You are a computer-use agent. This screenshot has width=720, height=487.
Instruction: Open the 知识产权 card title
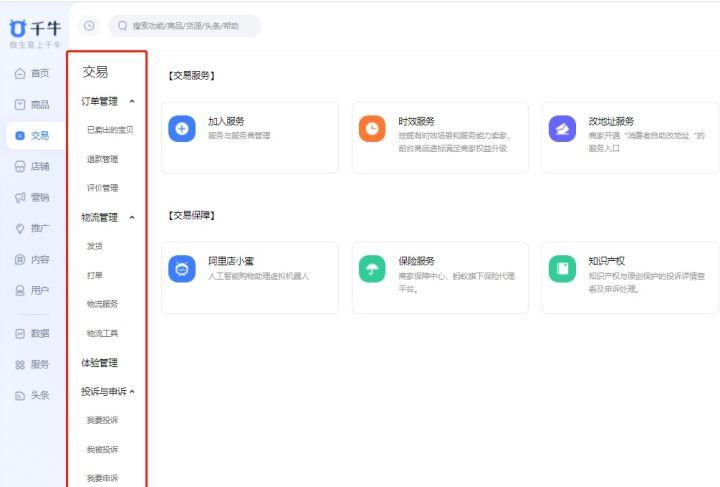607,261
